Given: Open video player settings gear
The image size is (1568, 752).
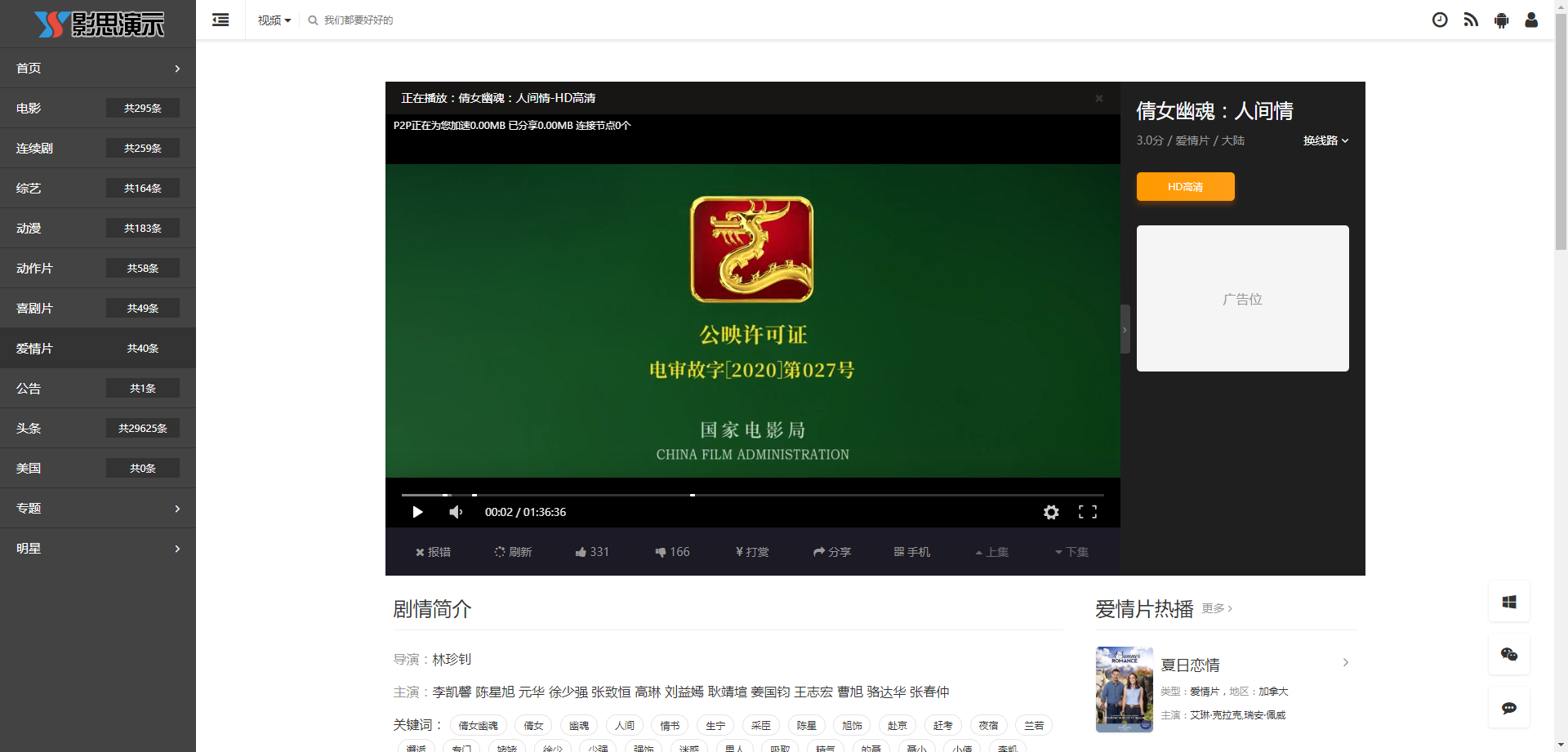Looking at the screenshot, I should click(x=1051, y=512).
